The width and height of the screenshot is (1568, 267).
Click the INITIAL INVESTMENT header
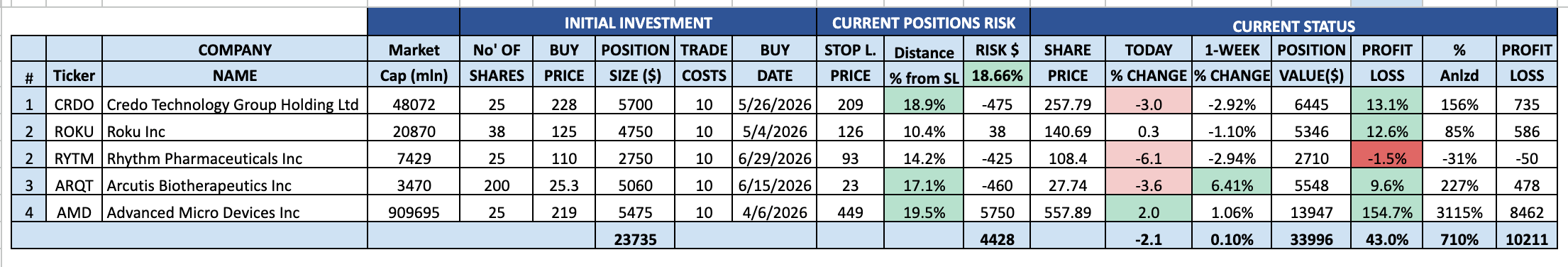coord(638,23)
